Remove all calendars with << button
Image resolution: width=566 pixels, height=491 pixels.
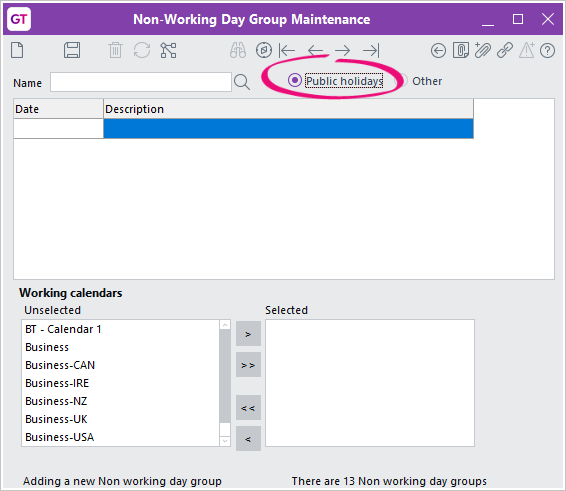[248, 408]
